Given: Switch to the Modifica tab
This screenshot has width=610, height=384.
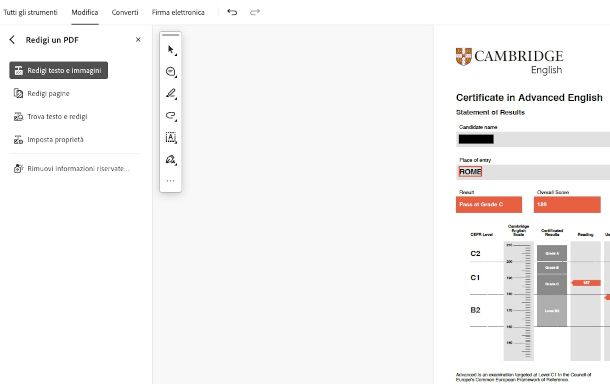Looking at the screenshot, I should point(85,12).
